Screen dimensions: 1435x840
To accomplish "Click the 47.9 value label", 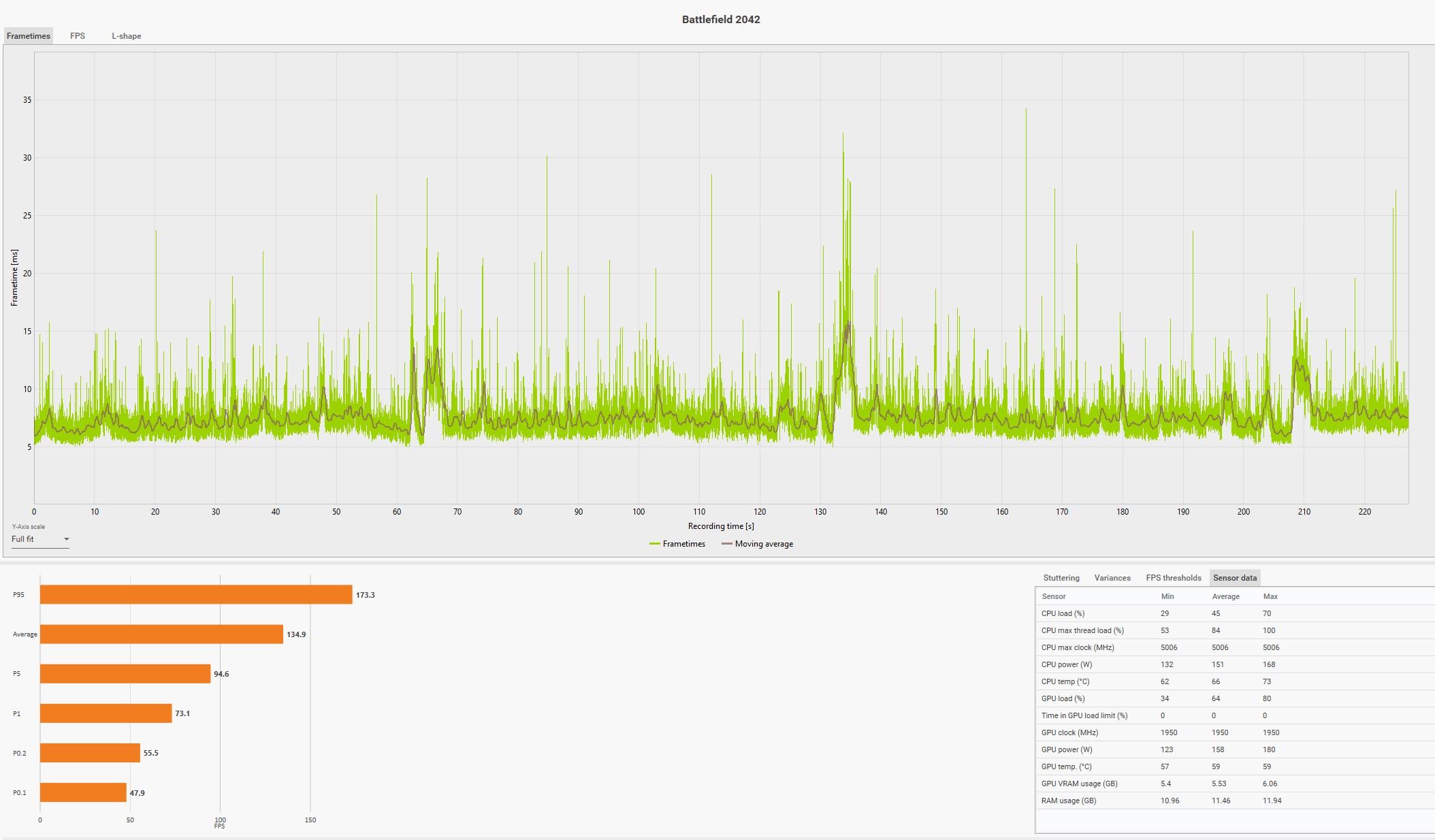I will tap(137, 793).
